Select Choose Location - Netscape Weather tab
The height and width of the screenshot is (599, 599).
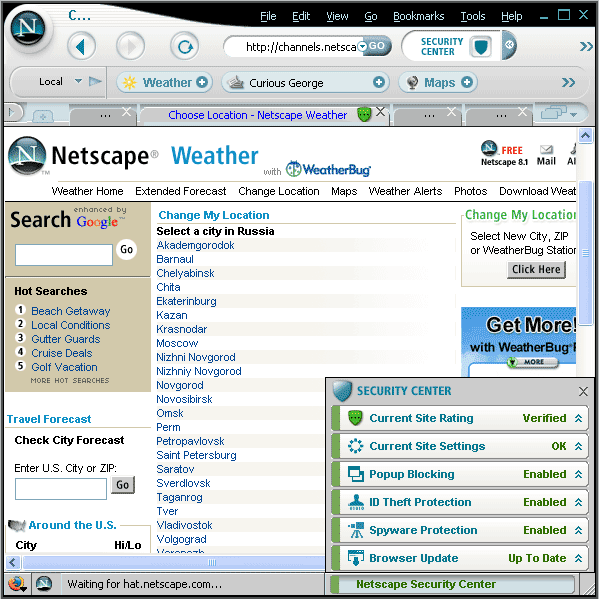coord(257,115)
